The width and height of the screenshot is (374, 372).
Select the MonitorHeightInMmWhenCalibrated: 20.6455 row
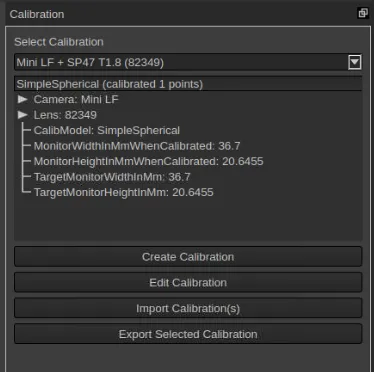pos(149,161)
